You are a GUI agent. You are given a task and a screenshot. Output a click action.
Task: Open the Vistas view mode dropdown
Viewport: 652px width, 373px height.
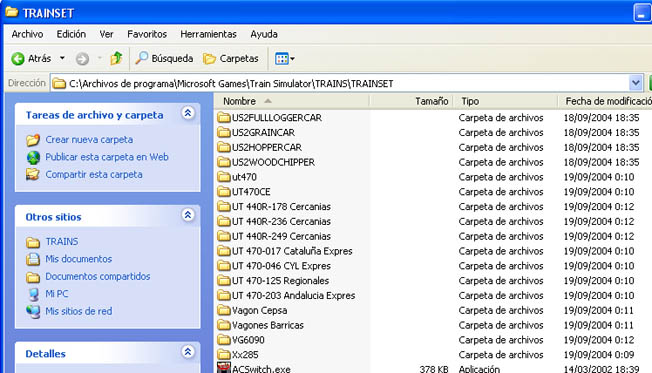[285, 59]
